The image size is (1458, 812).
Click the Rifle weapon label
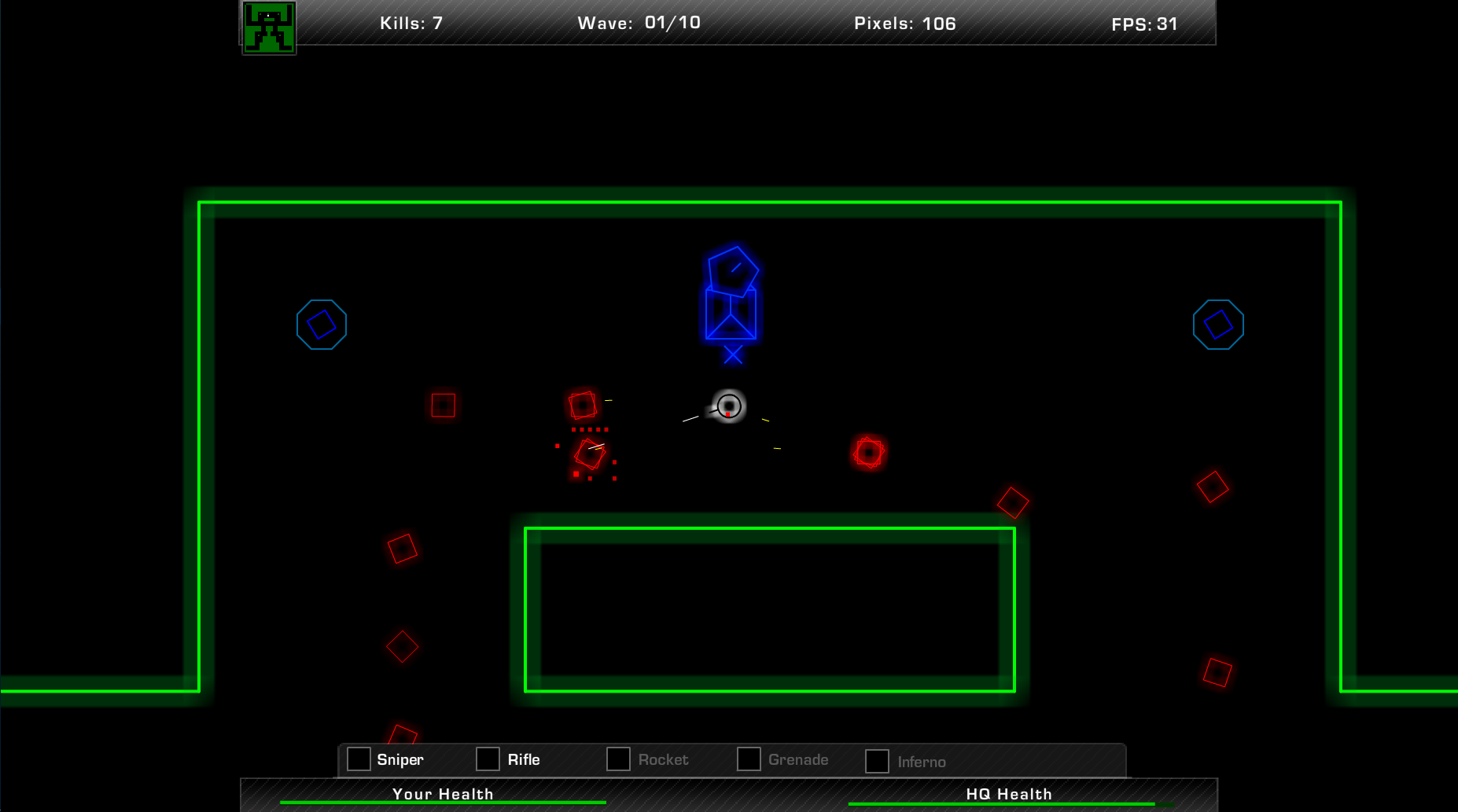click(x=524, y=759)
